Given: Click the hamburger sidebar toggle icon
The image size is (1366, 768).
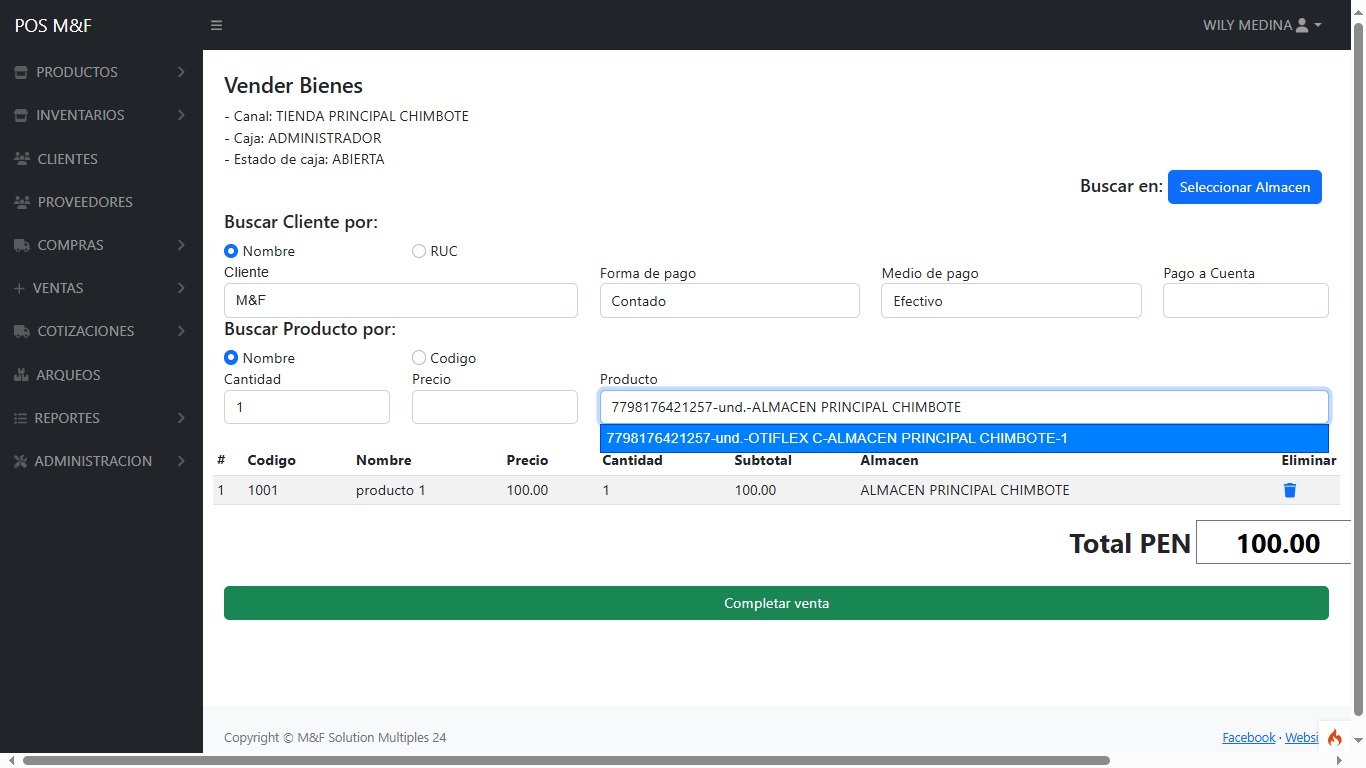Looking at the screenshot, I should tap(216, 25).
